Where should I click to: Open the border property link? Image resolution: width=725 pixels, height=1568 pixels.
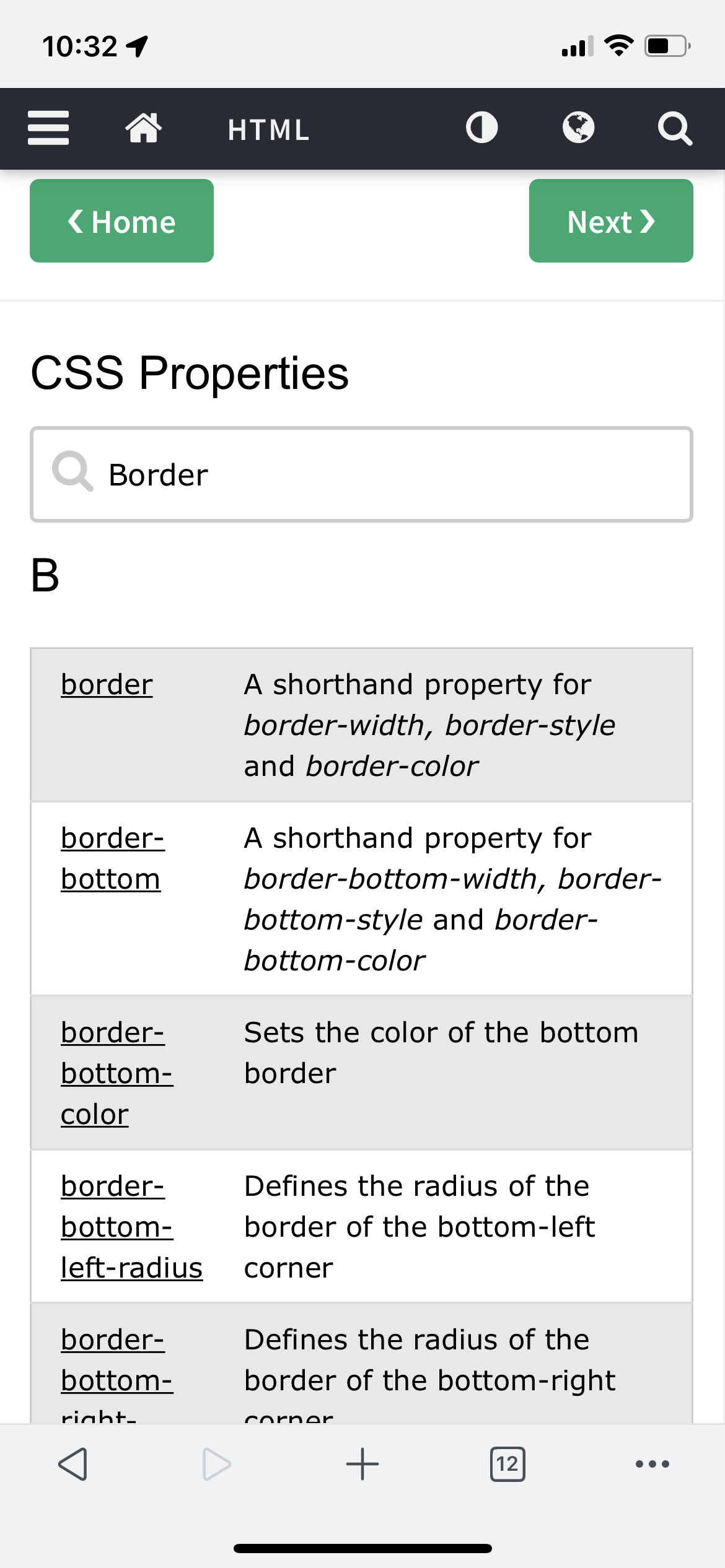[107, 684]
